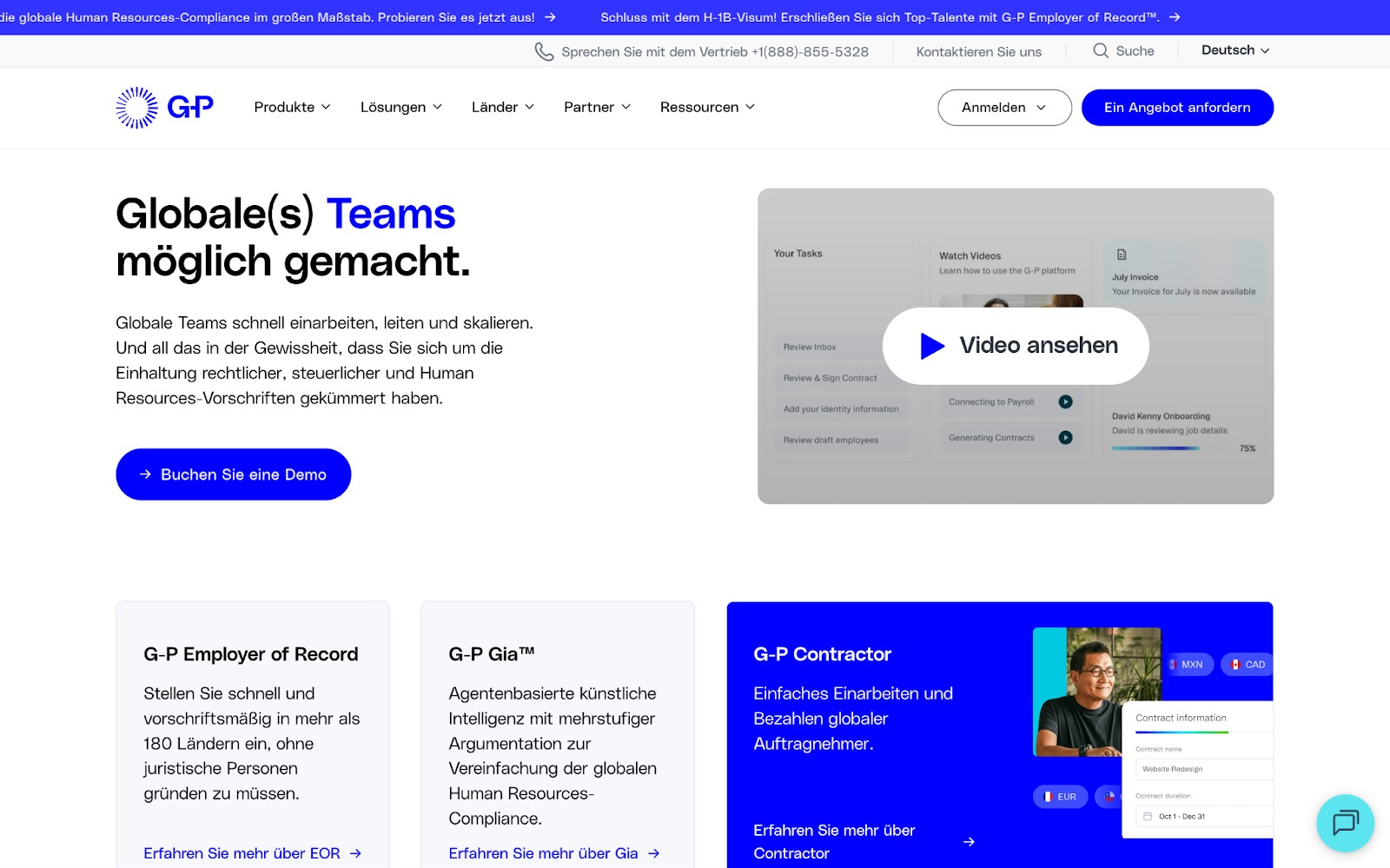Click Kontaktieren Sie uns link
The image size is (1390, 868).
tap(978, 52)
